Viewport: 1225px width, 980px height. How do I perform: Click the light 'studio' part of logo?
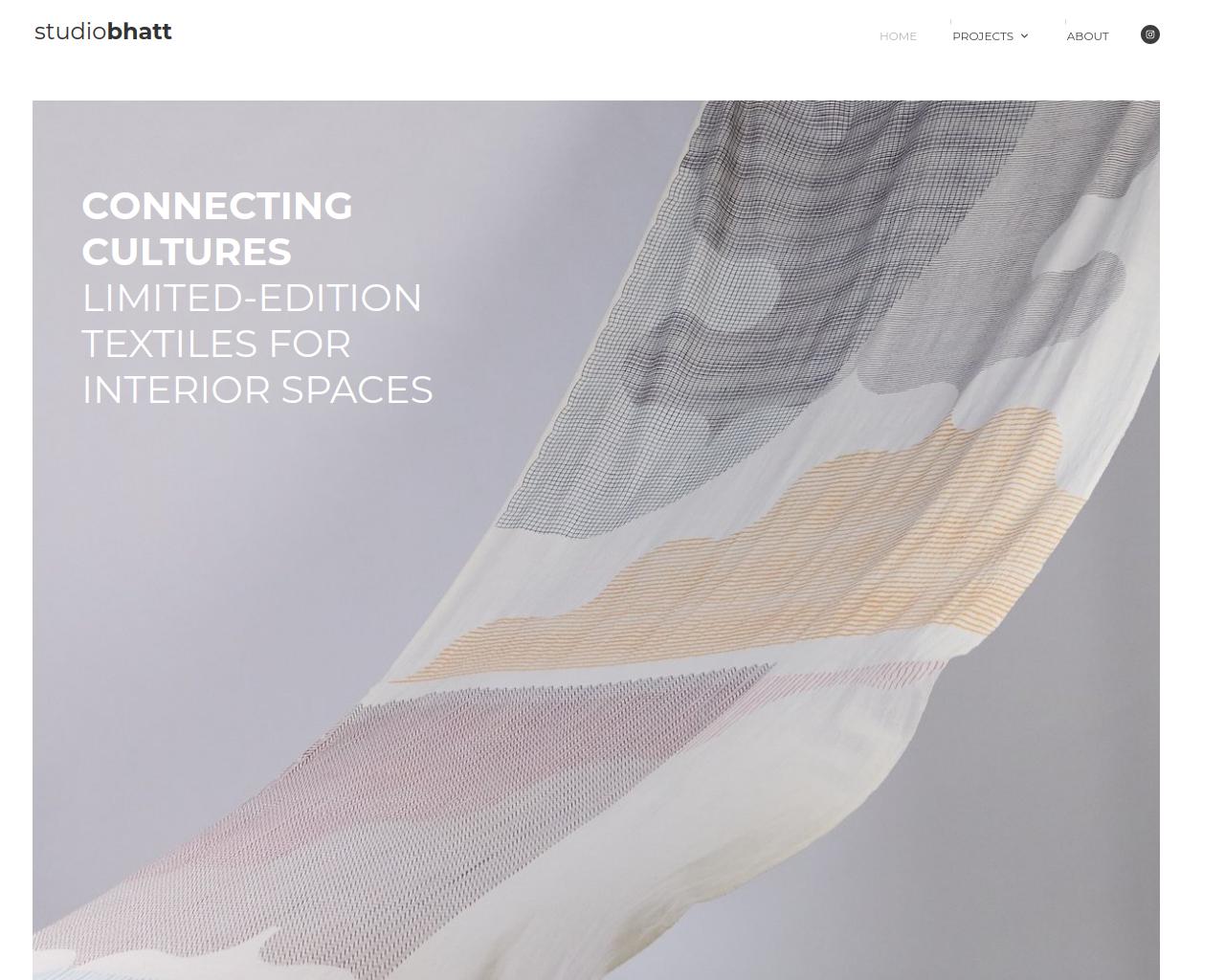pos(71,32)
